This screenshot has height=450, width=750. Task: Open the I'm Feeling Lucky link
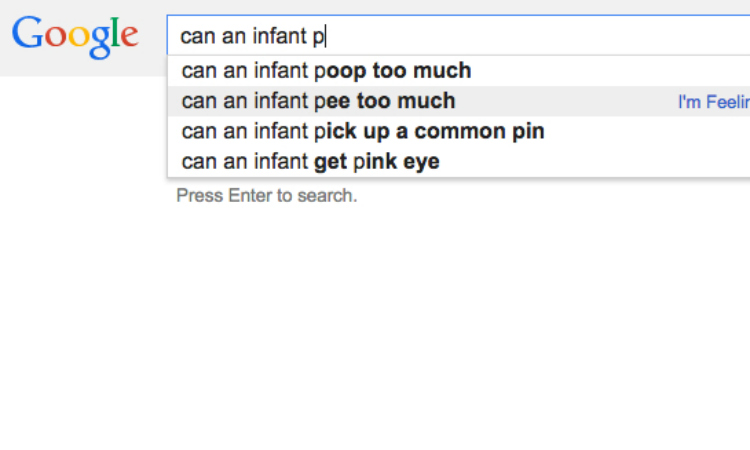point(714,102)
